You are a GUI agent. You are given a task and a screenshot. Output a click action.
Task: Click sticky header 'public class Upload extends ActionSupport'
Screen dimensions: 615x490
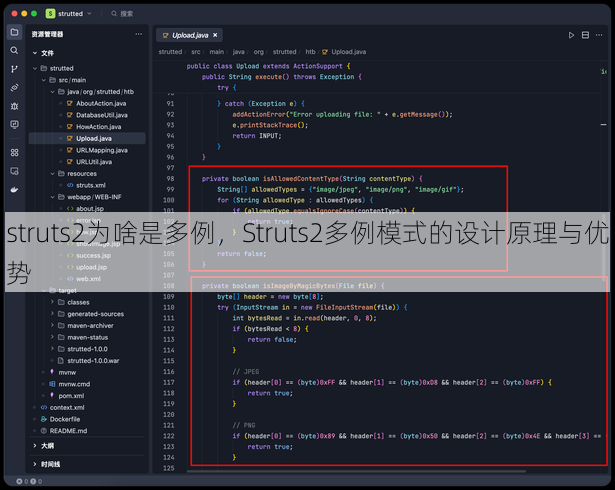268,66
